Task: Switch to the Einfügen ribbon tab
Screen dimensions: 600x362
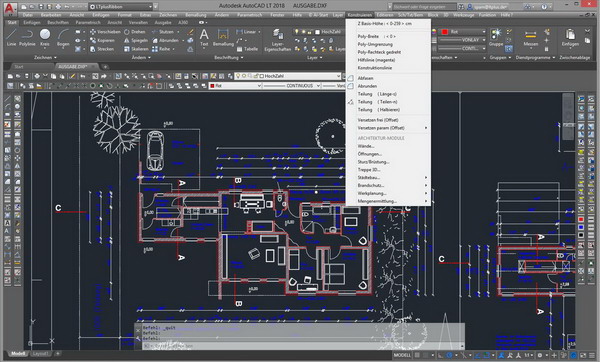Action: coord(32,23)
